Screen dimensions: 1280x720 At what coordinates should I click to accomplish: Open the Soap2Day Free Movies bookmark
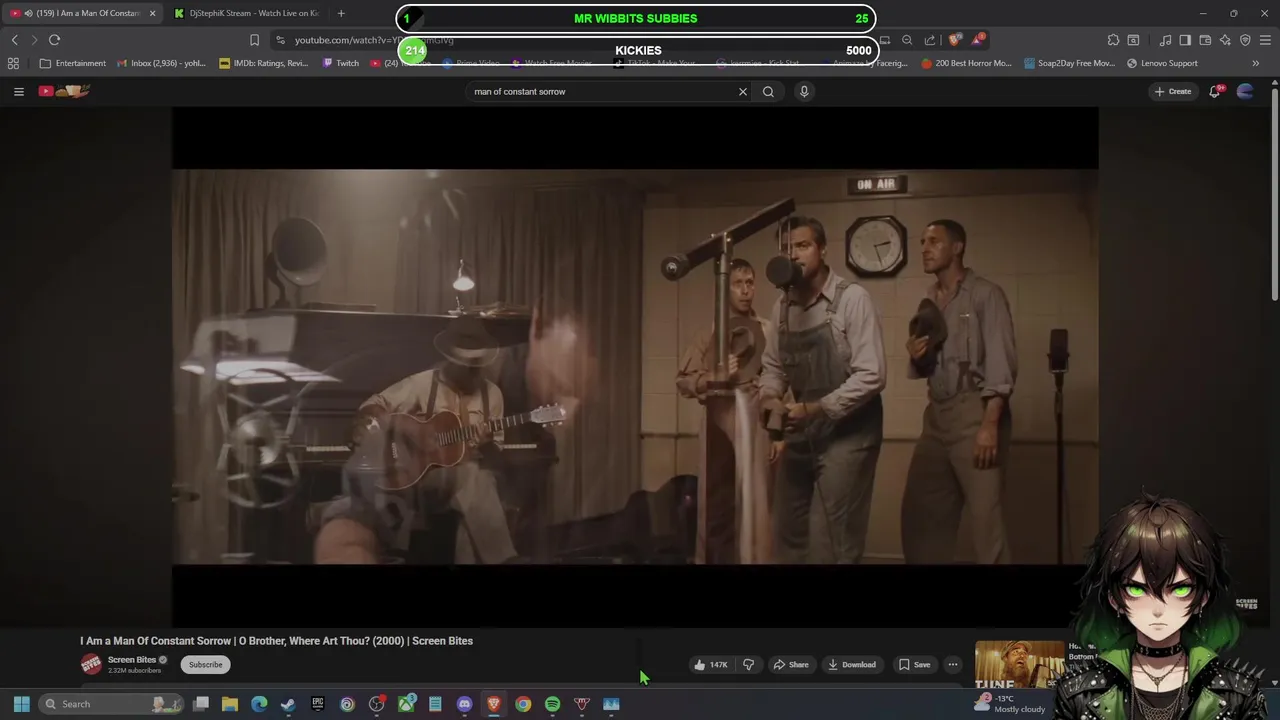click(x=1069, y=63)
